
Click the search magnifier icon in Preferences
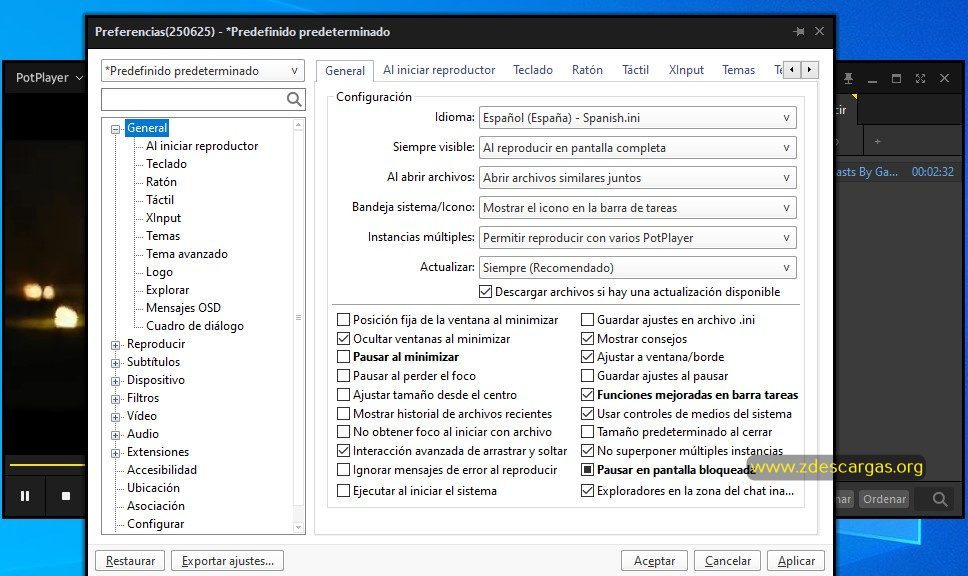294,99
